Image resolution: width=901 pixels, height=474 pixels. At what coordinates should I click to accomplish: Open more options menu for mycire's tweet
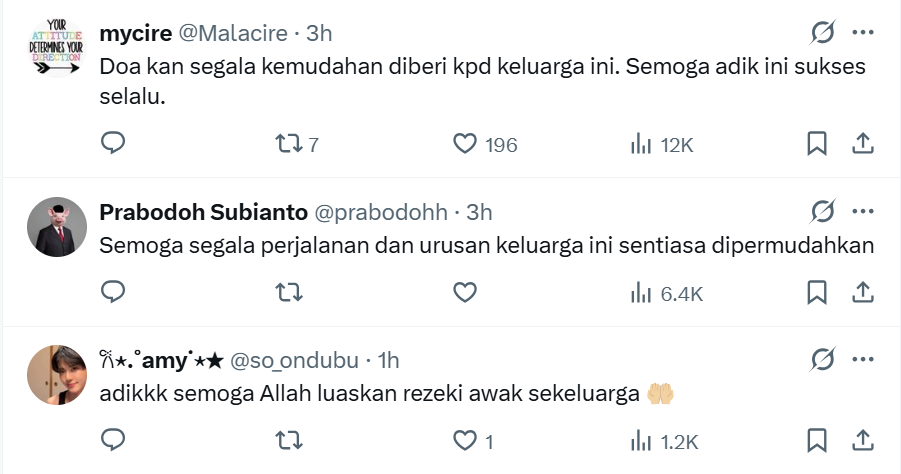click(863, 33)
